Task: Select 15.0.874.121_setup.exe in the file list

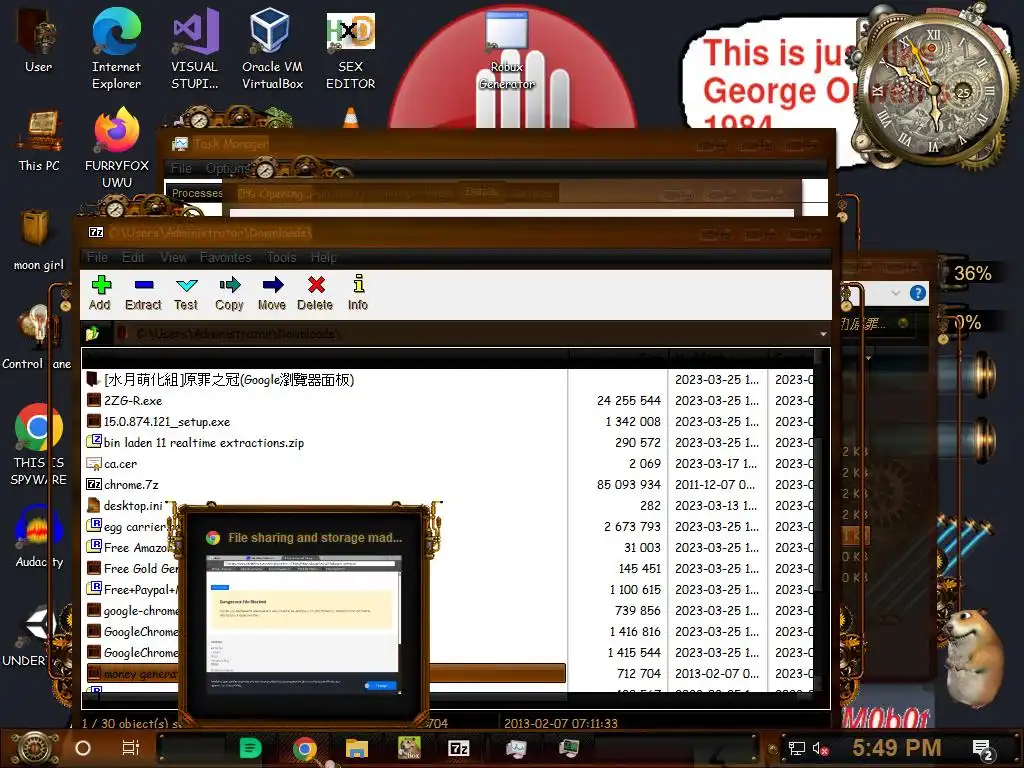Action: point(327,421)
